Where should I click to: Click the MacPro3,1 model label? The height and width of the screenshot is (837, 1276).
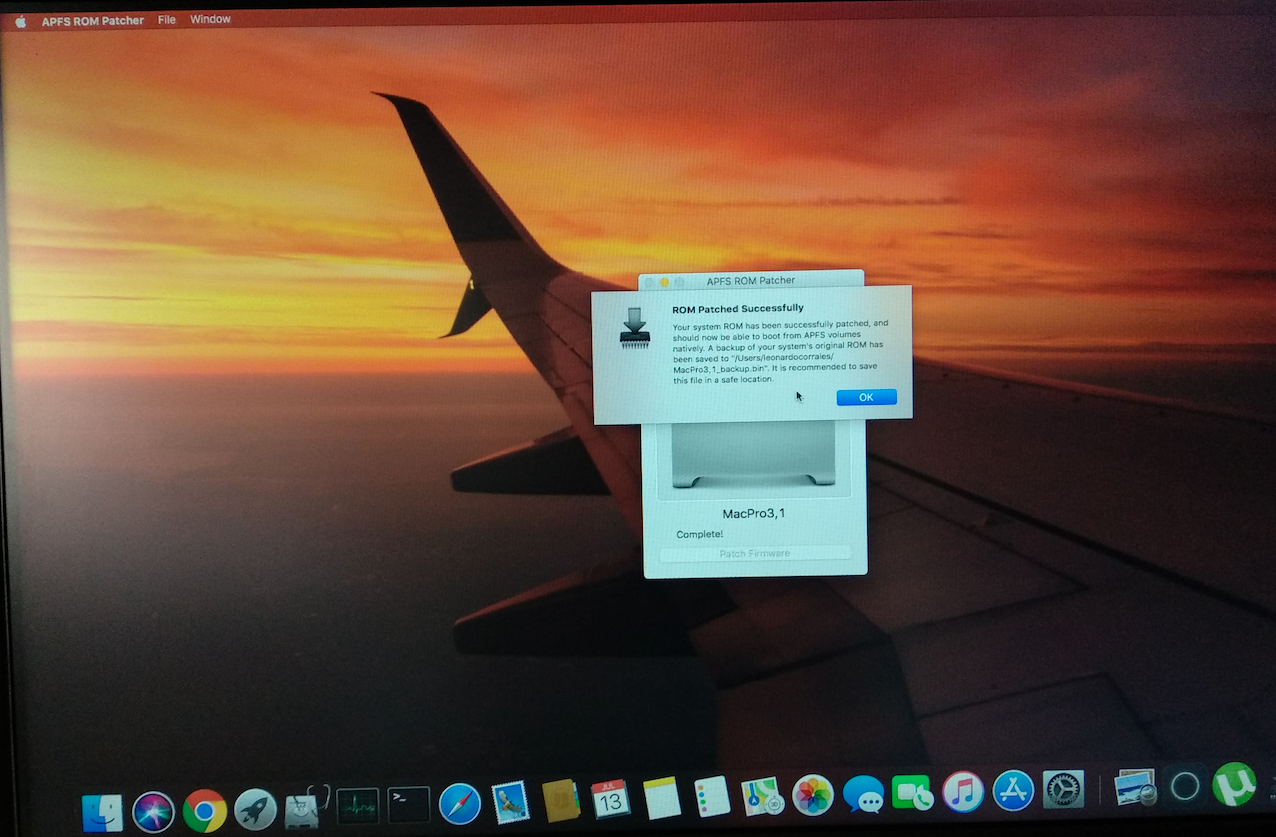pyautogui.click(x=754, y=514)
